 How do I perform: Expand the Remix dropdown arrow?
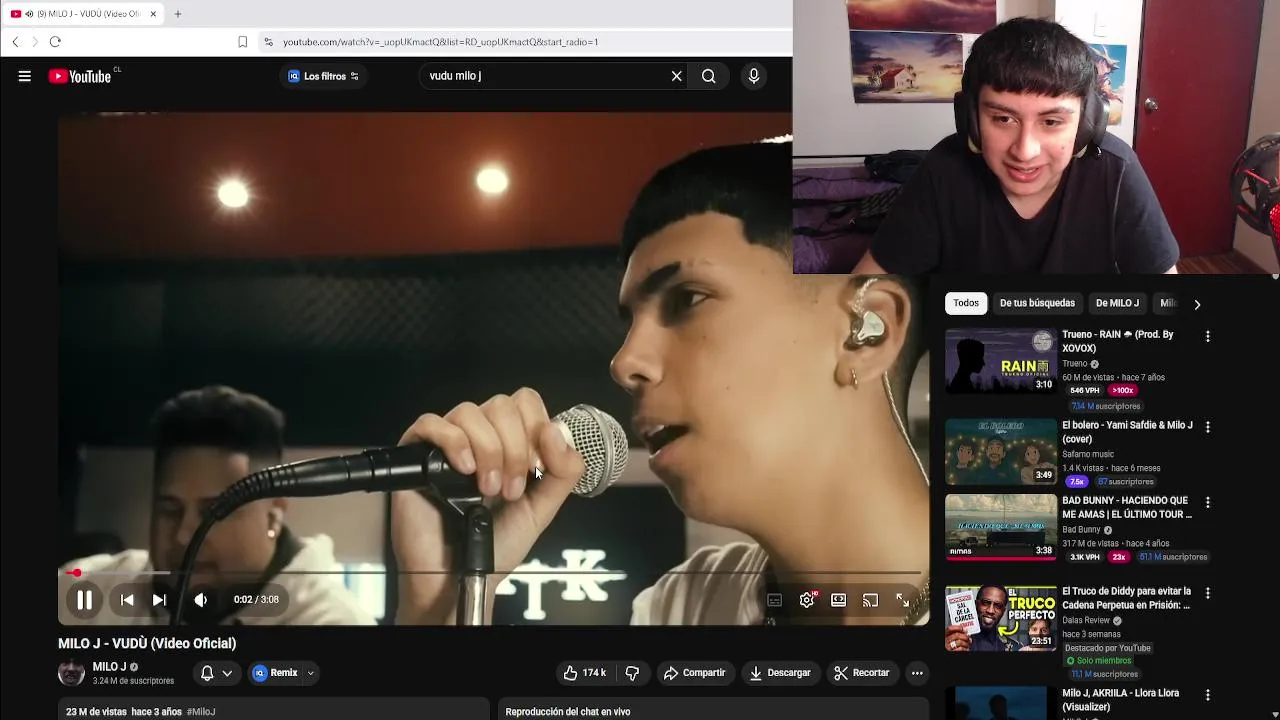pyautogui.click(x=311, y=673)
